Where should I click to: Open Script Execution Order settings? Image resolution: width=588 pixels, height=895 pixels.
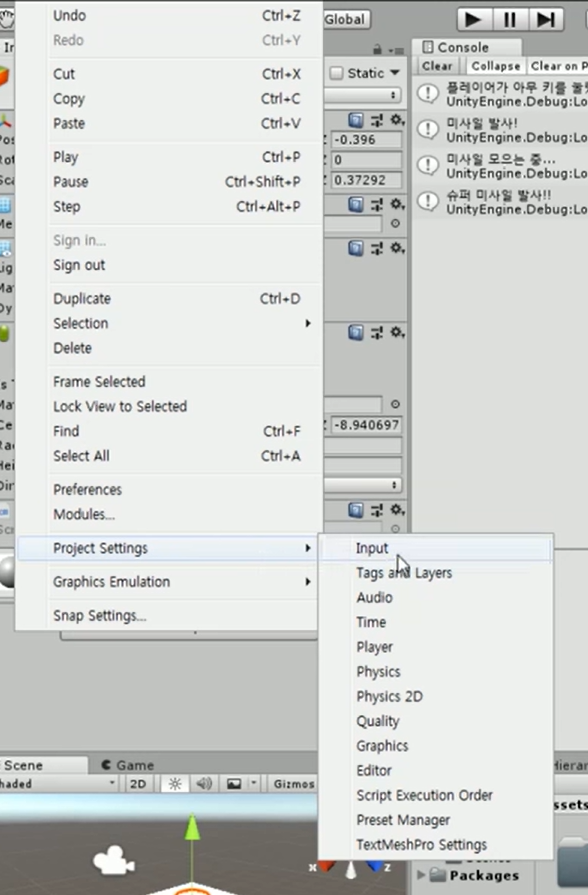pyautogui.click(x=436, y=795)
